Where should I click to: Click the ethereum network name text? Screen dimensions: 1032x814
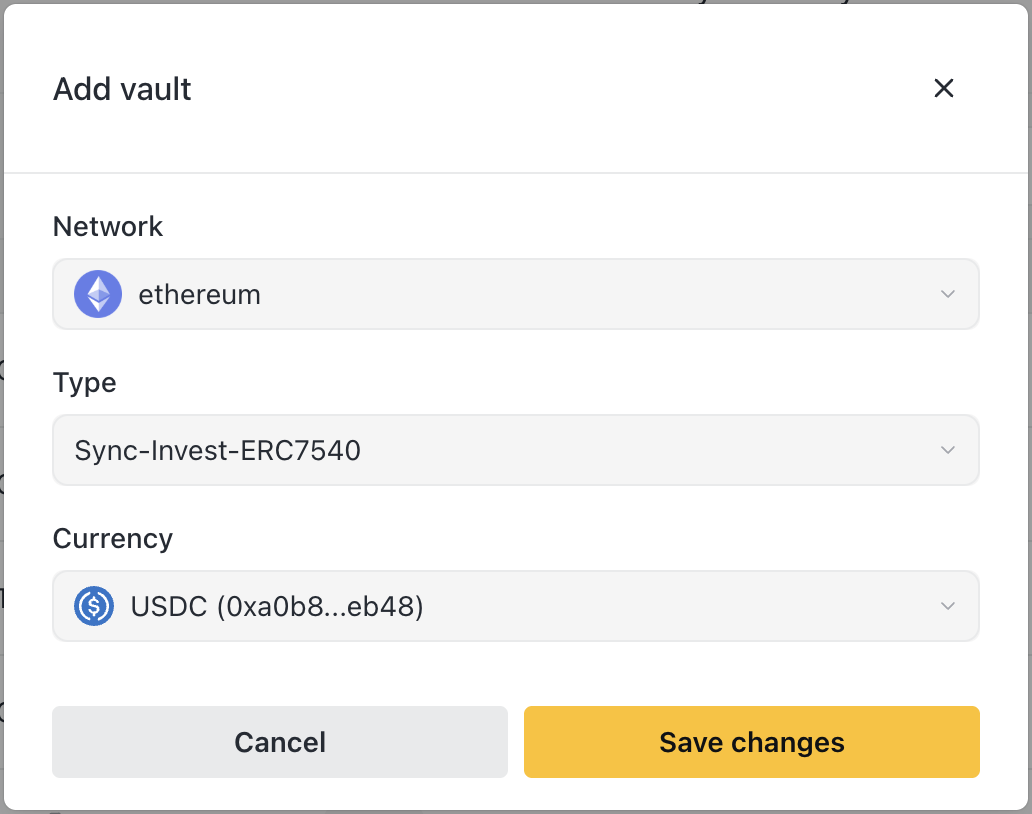pyautogui.click(x=199, y=295)
